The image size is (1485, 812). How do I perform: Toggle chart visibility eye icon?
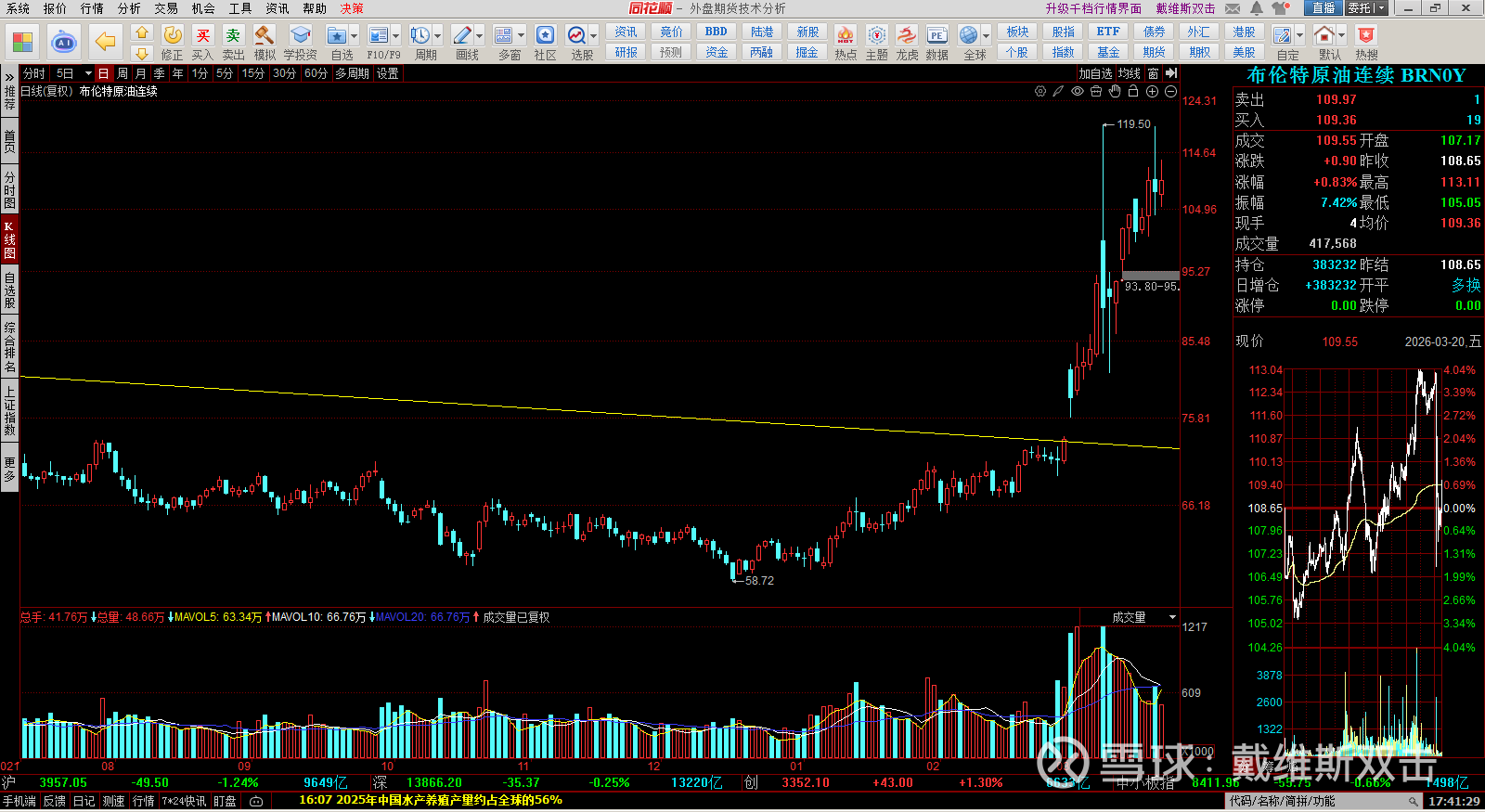[x=1078, y=91]
